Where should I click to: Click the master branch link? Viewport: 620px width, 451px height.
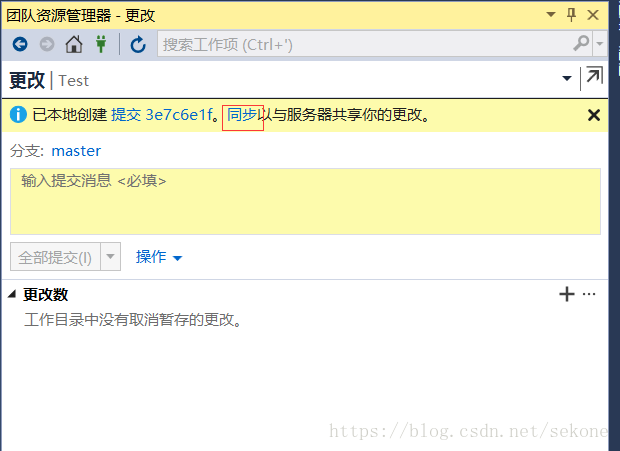76,151
